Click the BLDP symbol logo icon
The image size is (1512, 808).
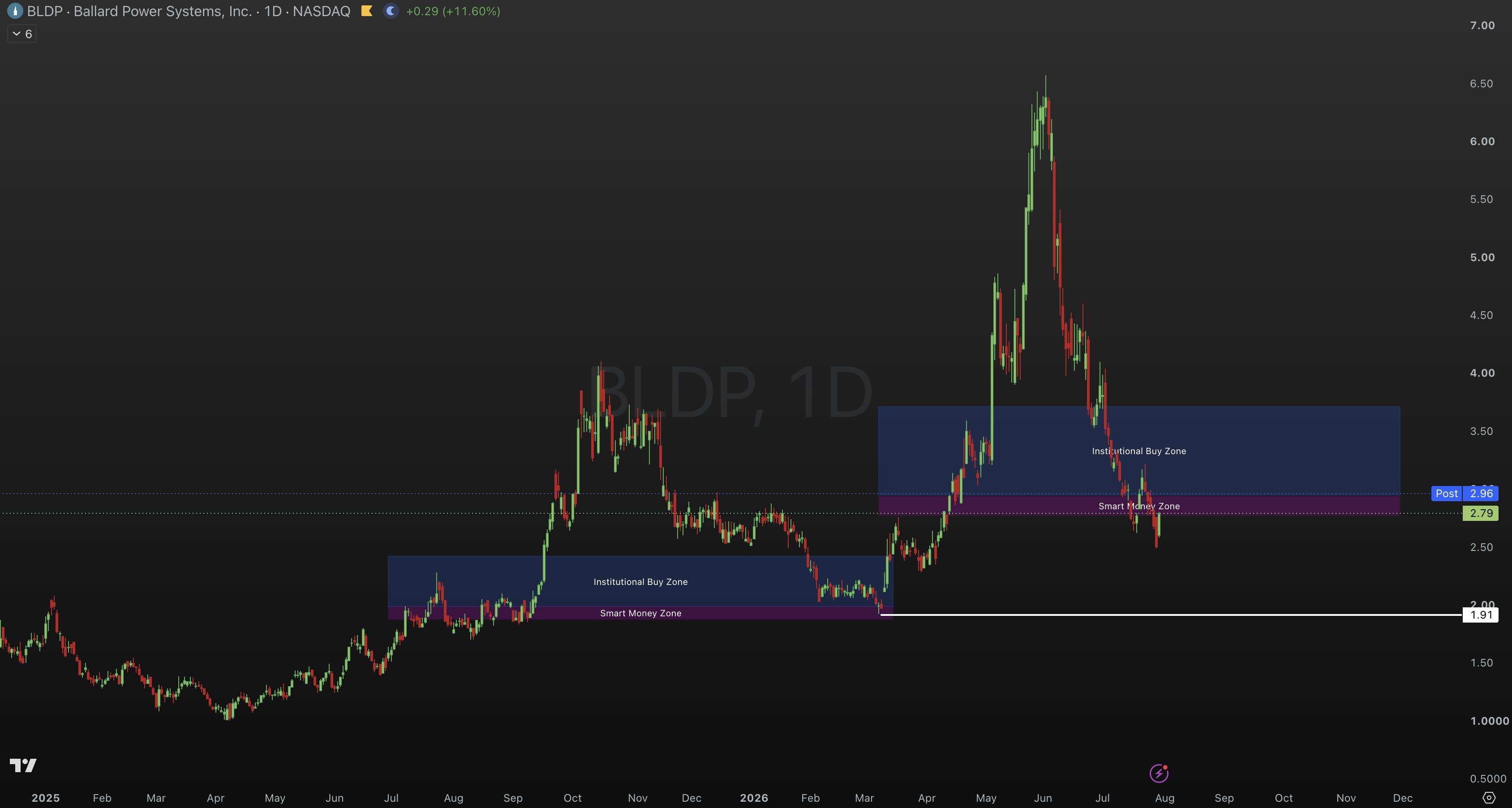point(15,11)
